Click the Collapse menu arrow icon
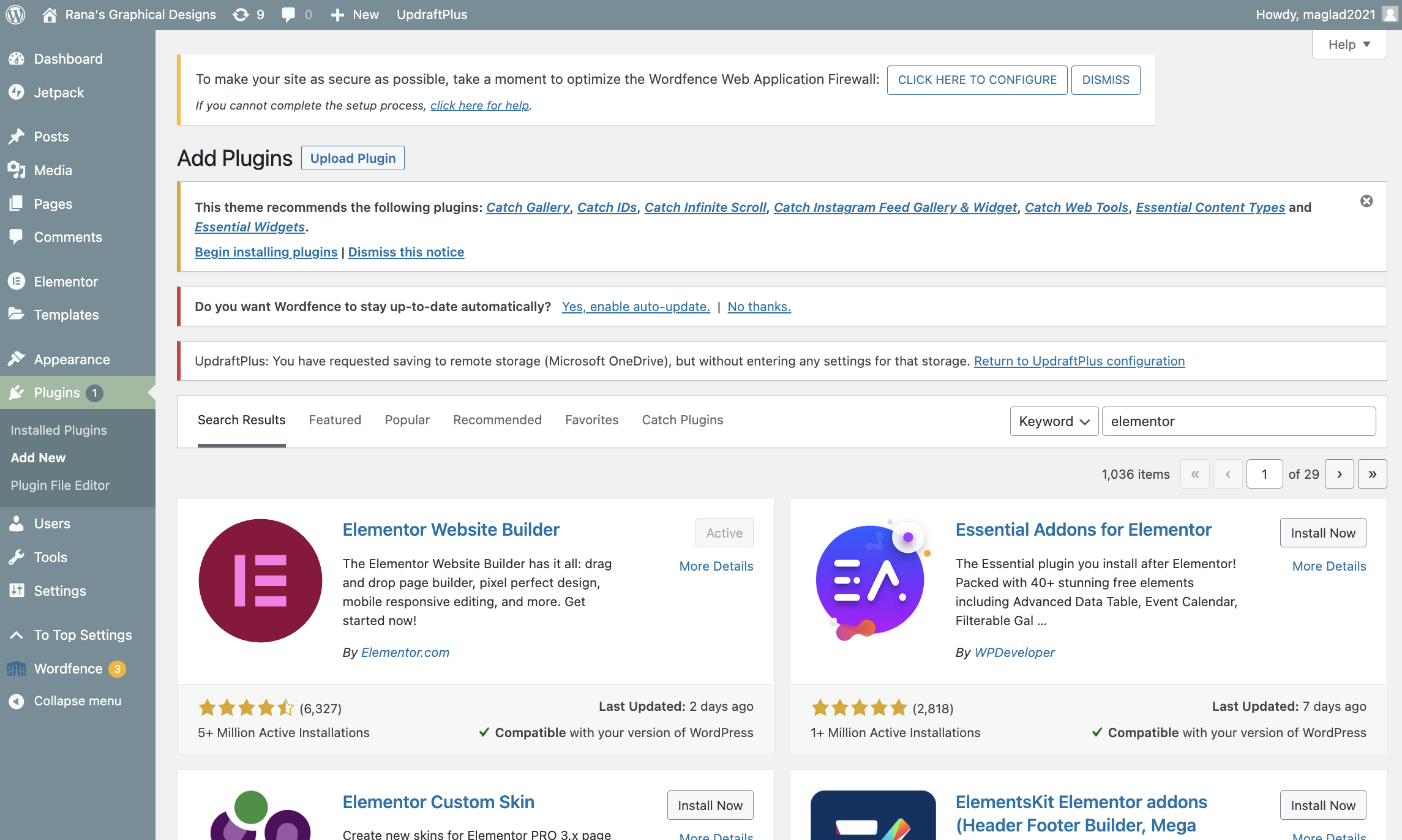Viewport: 1402px width, 840px height. click(17, 701)
